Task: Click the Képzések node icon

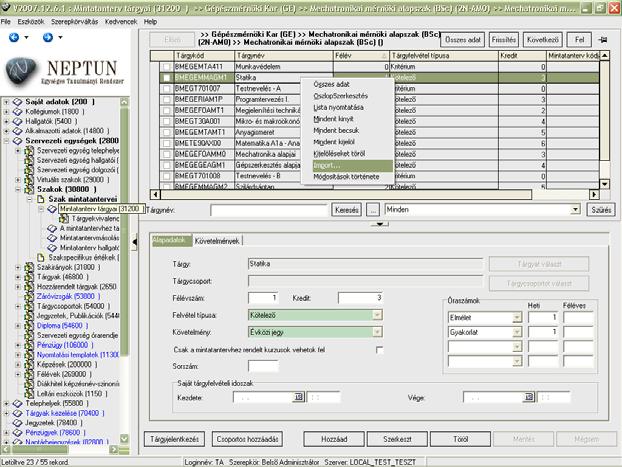Action: point(29,364)
